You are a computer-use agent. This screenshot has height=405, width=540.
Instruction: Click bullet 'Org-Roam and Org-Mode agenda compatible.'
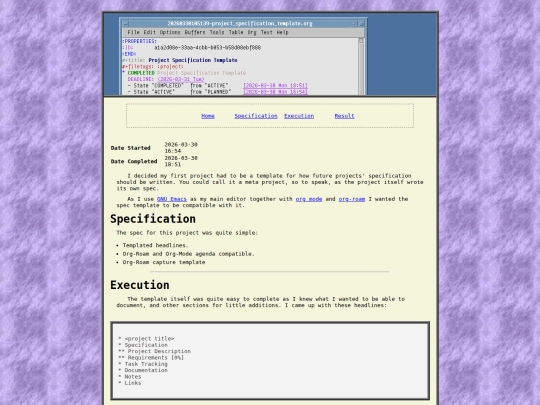coord(189,254)
